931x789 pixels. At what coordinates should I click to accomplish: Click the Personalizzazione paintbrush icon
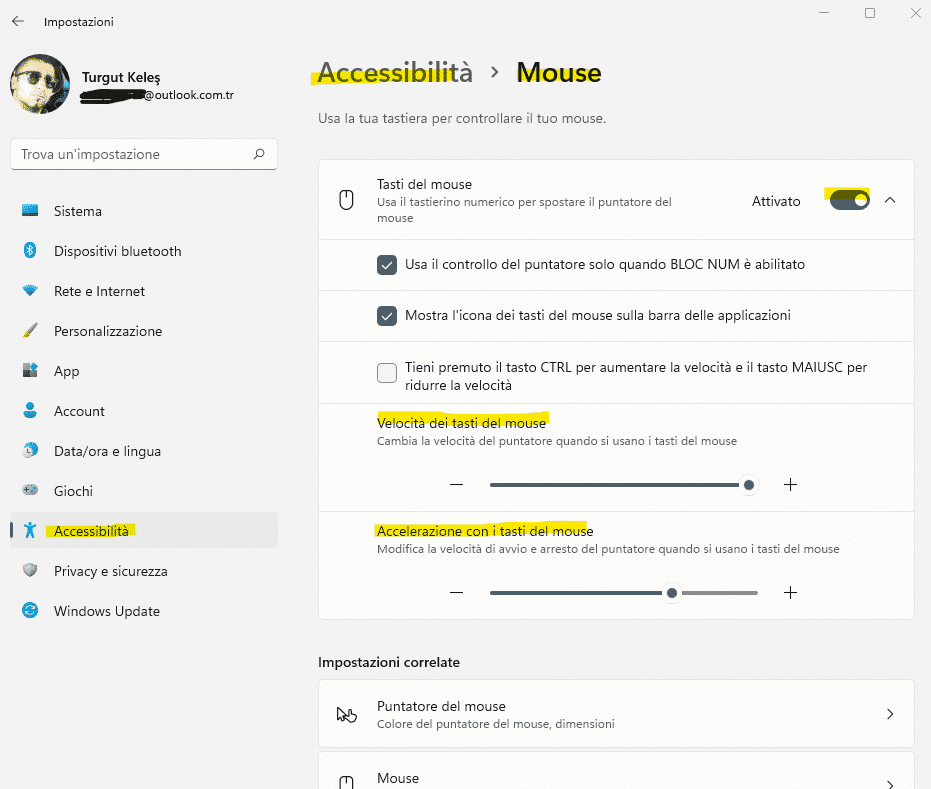click(x=30, y=331)
